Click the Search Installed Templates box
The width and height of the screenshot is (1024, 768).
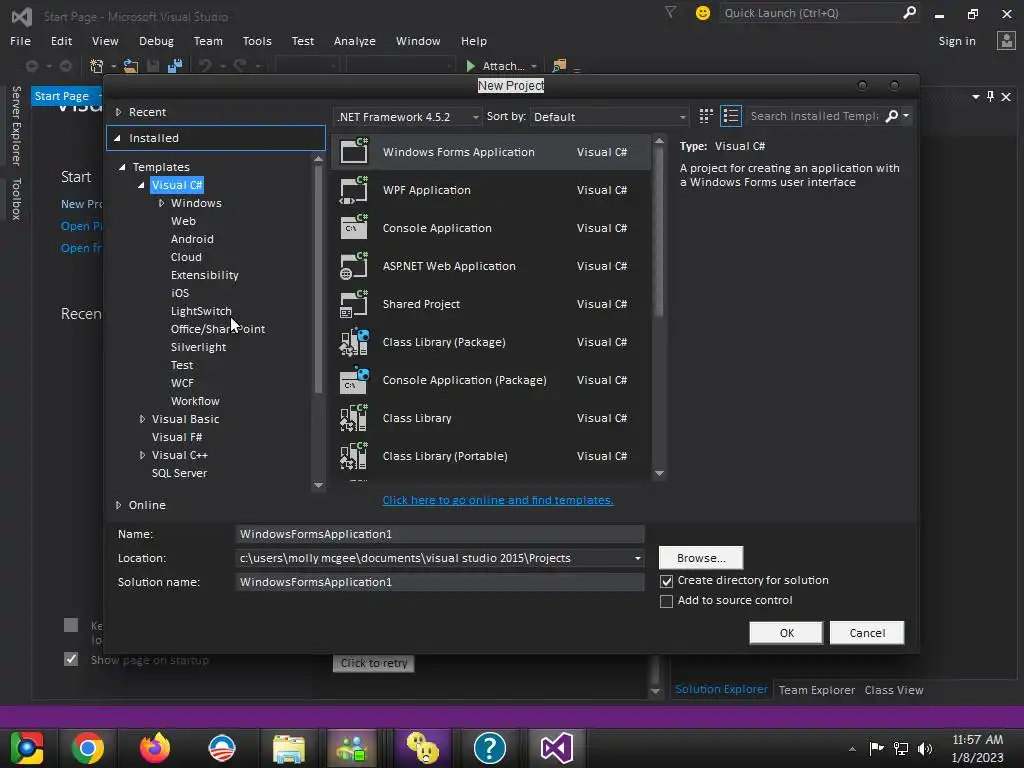[814, 116]
